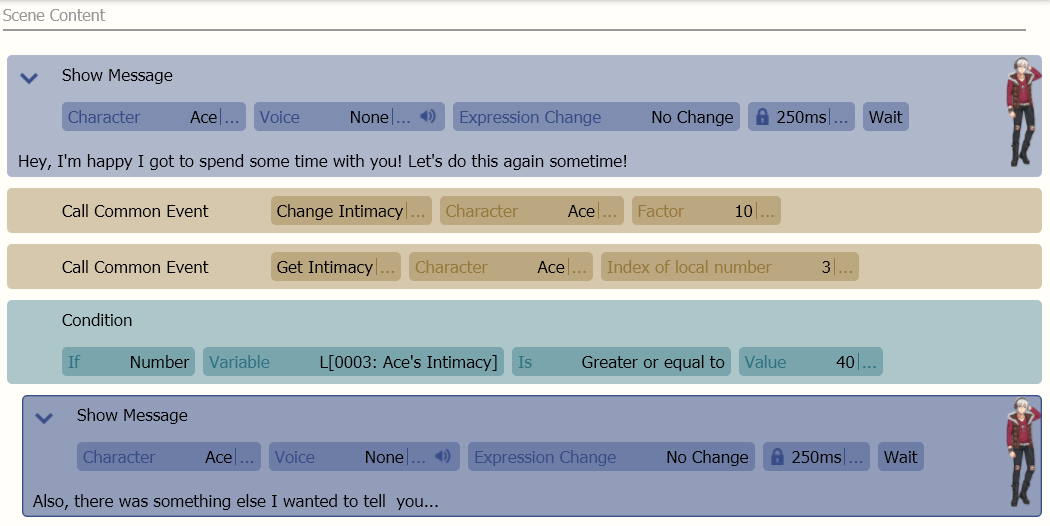This screenshot has height=526, width=1050.
Task: Play voice speaker icon in second message
Action: (x=443, y=456)
